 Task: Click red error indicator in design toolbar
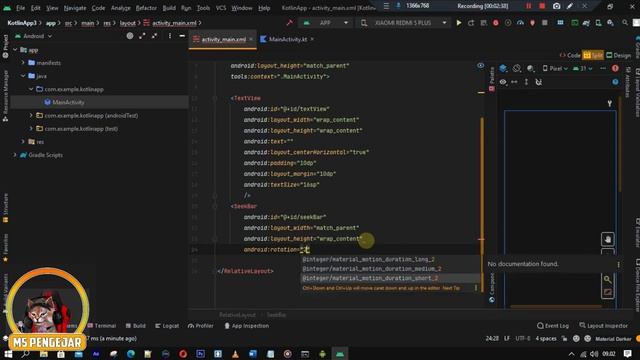point(615,68)
